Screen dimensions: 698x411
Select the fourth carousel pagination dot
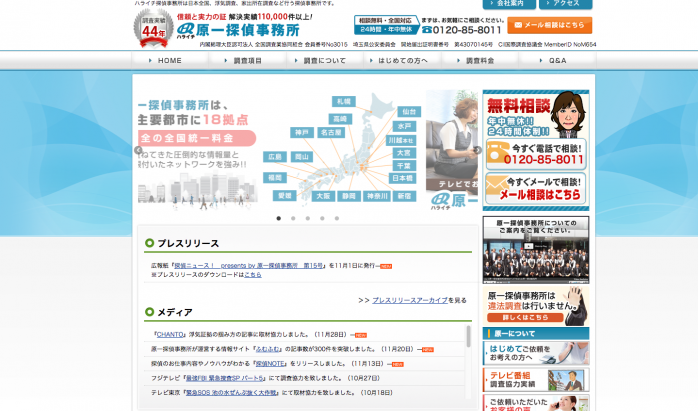[322, 218]
